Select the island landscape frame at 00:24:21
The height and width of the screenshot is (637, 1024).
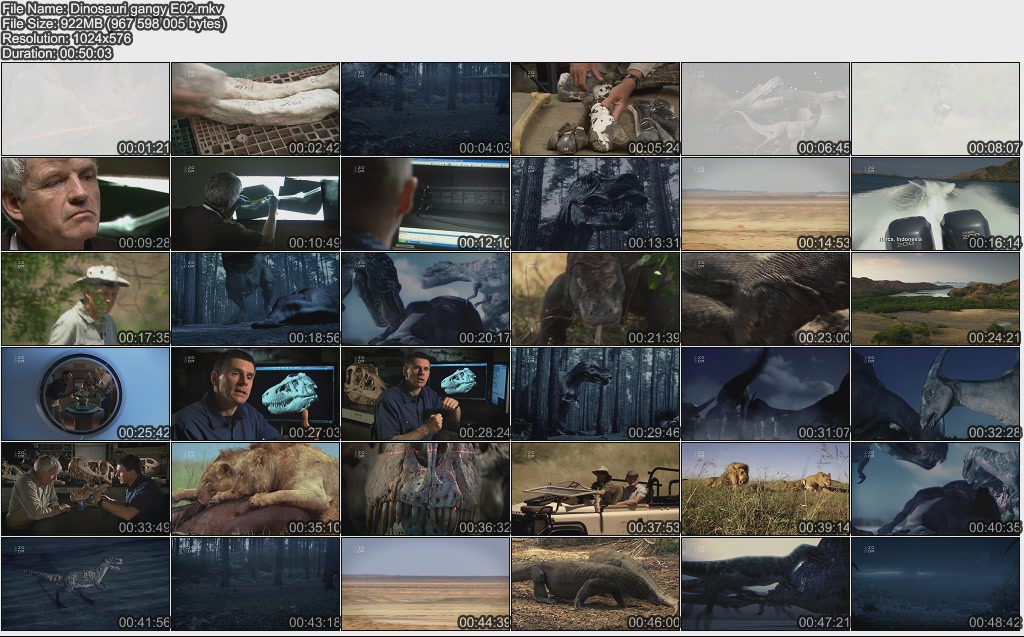coord(936,299)
